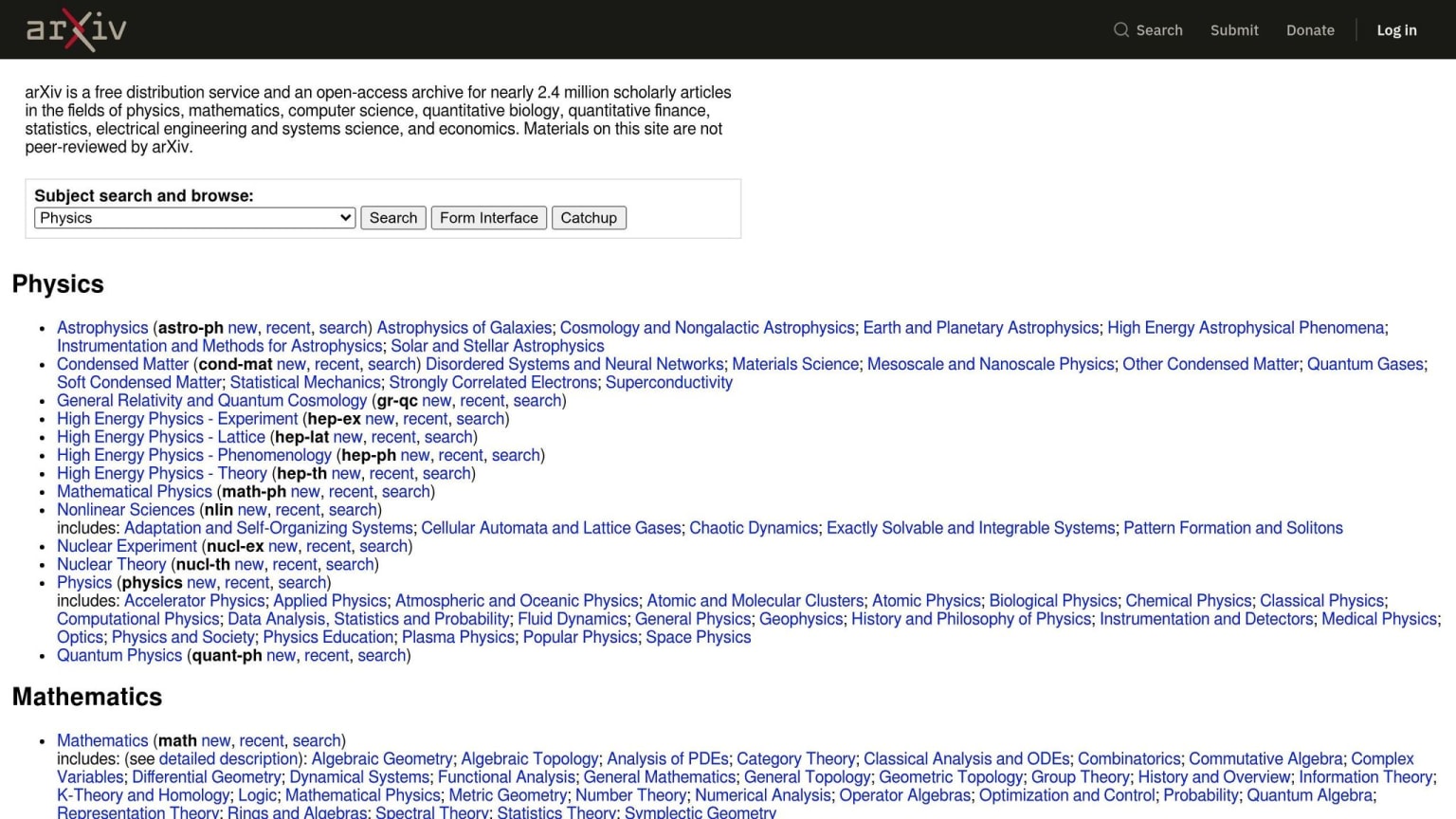Open Soft Condensed Matter category
1456x819 pixels.
click(139, 382)
